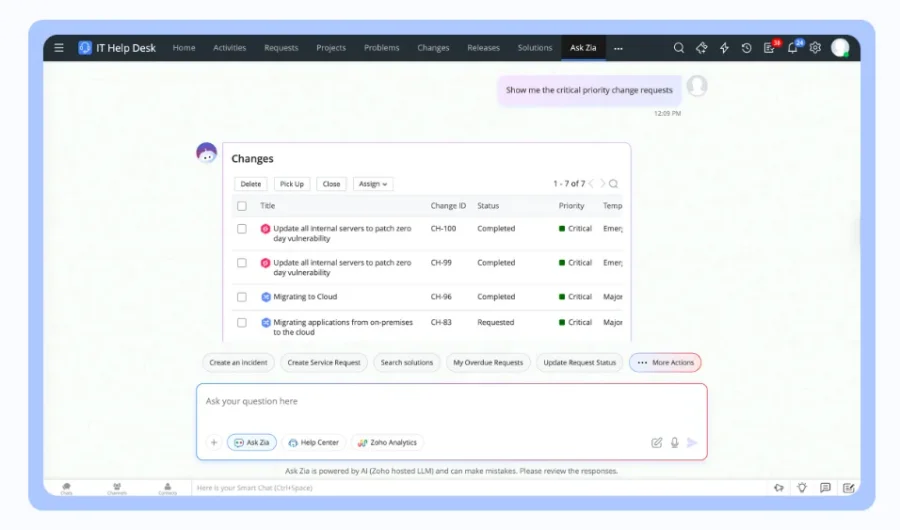Viewport: 900px width, 530px height.
Task: Open the tasks icon with red badge
Action: [770, 48]
